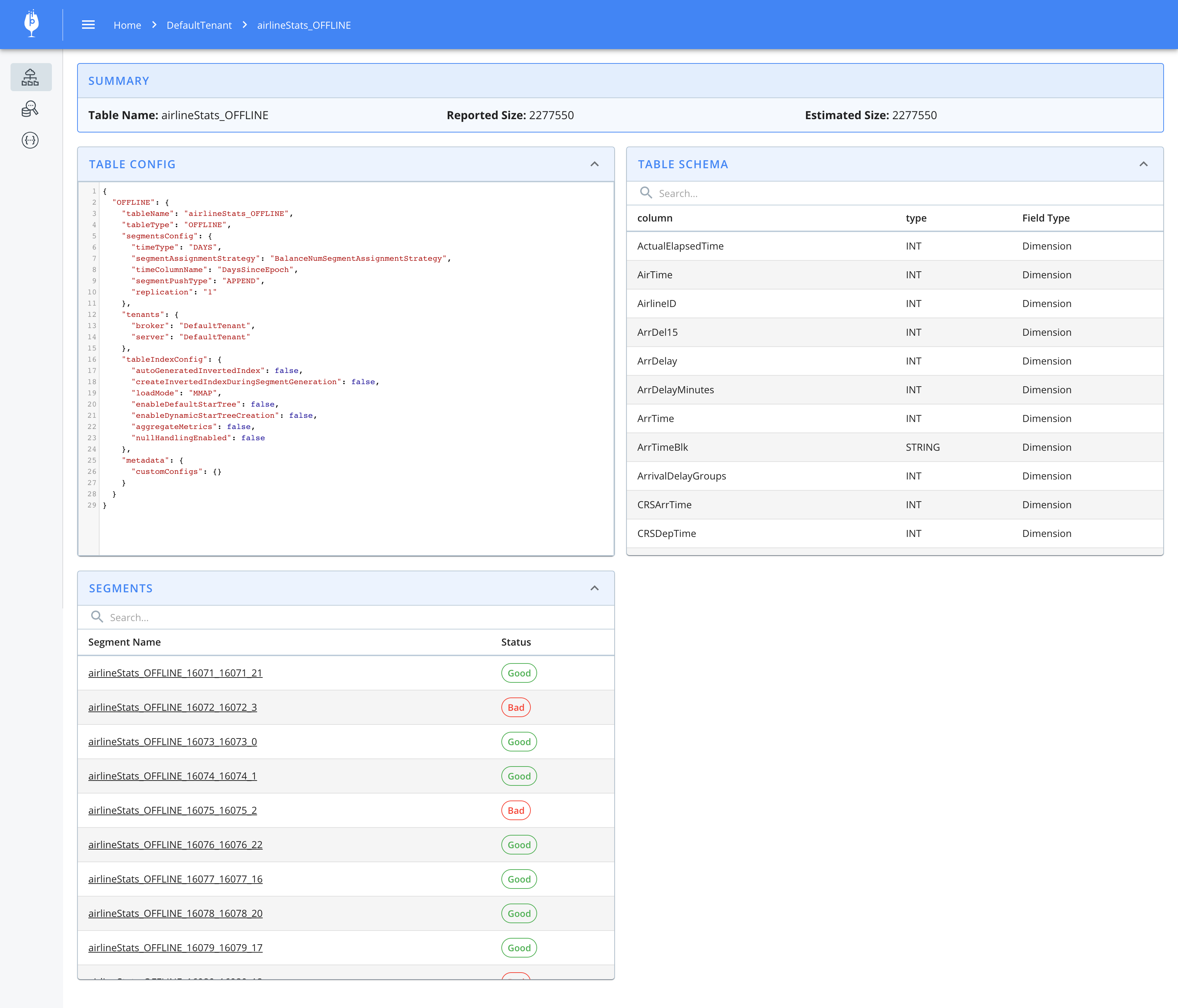Click the Segment Name column header

click(124, 642)
